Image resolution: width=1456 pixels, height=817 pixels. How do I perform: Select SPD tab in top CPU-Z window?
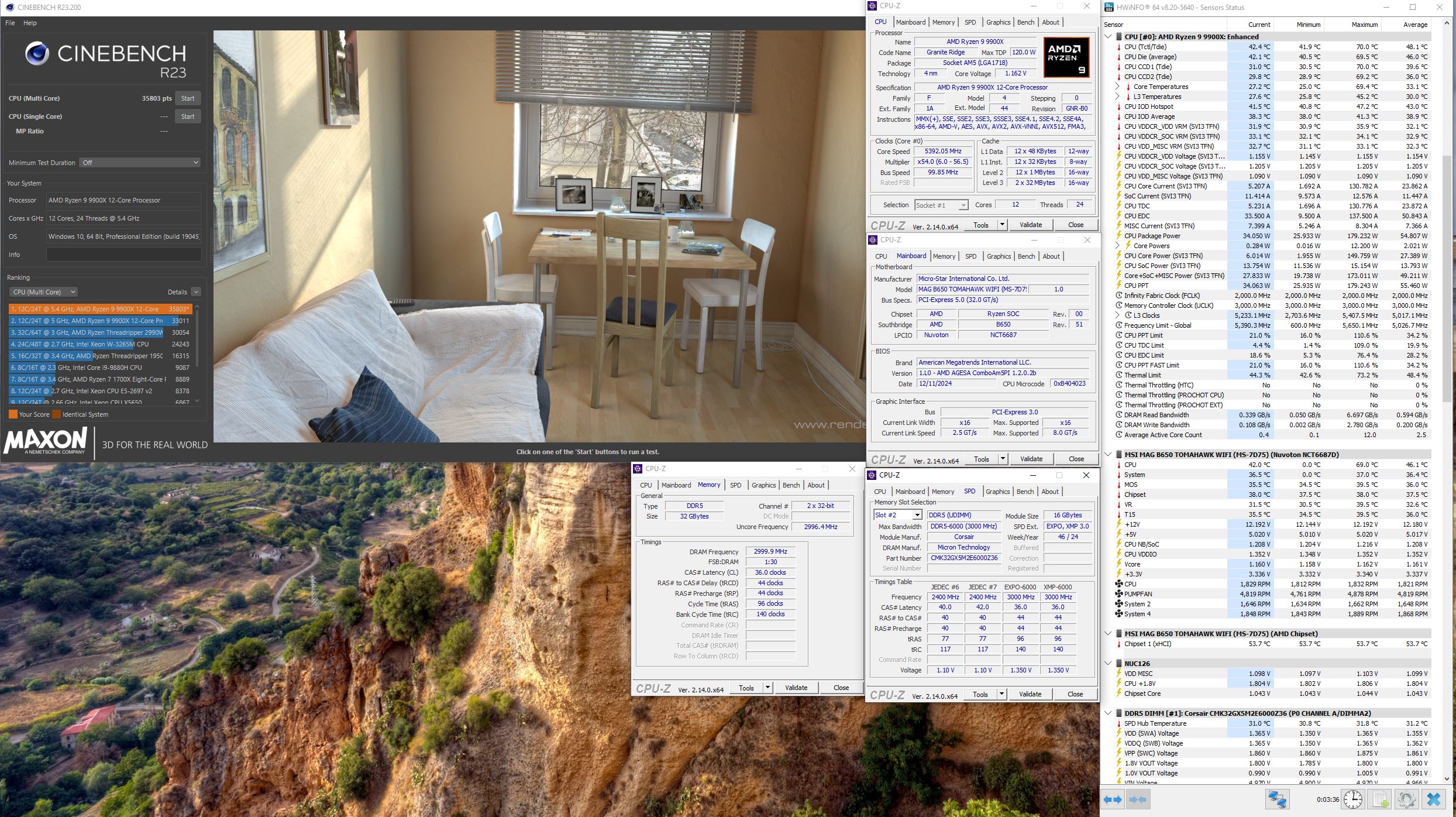point(970,22)
